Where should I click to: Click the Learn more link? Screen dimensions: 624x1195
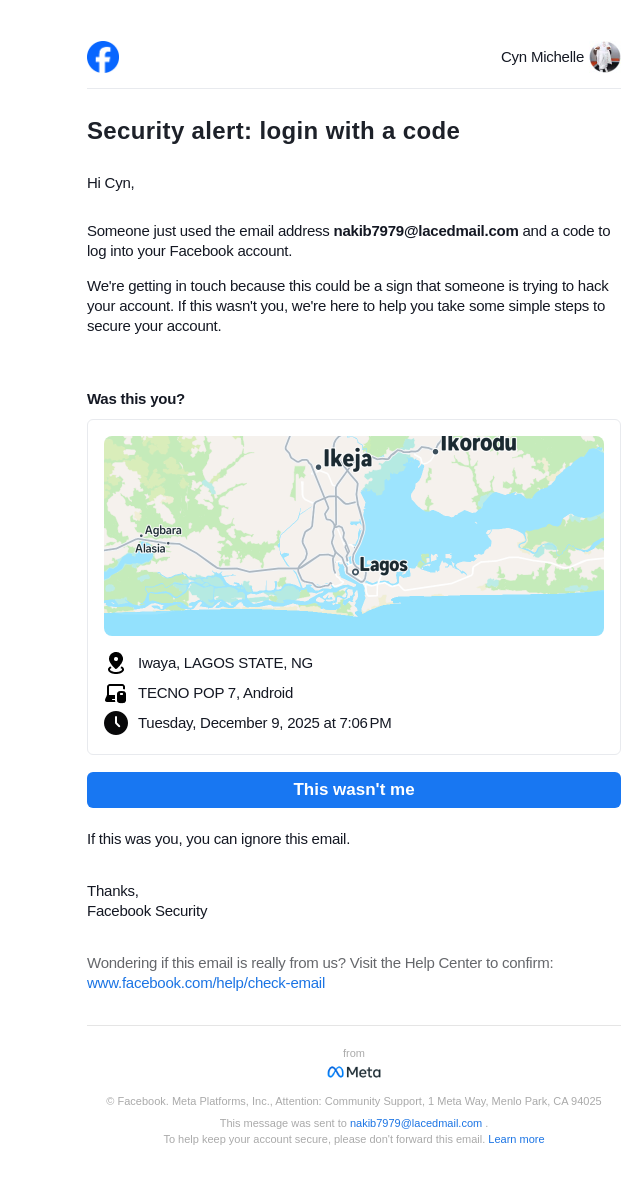(x=516, y=1139)
